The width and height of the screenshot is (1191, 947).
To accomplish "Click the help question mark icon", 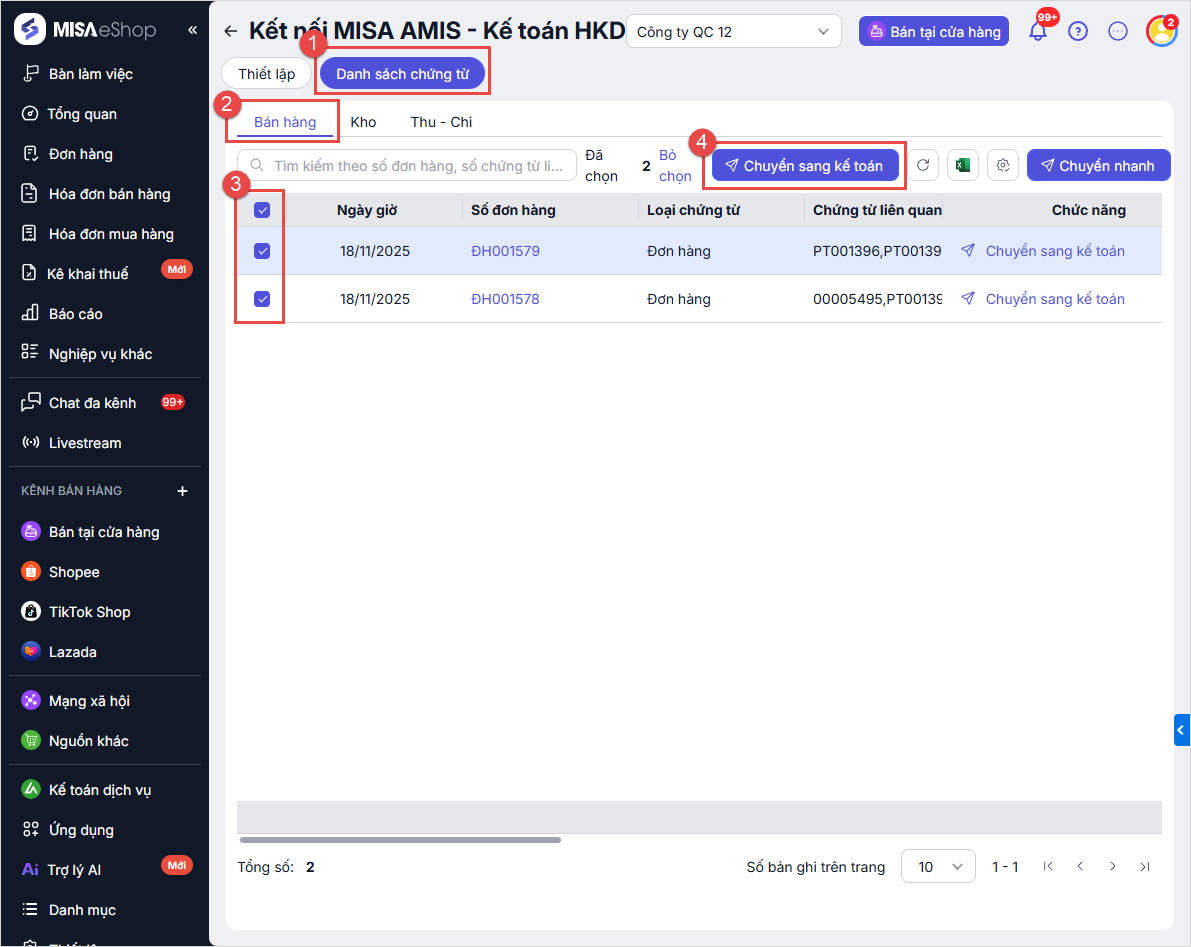I will [x=1077, y=31].
